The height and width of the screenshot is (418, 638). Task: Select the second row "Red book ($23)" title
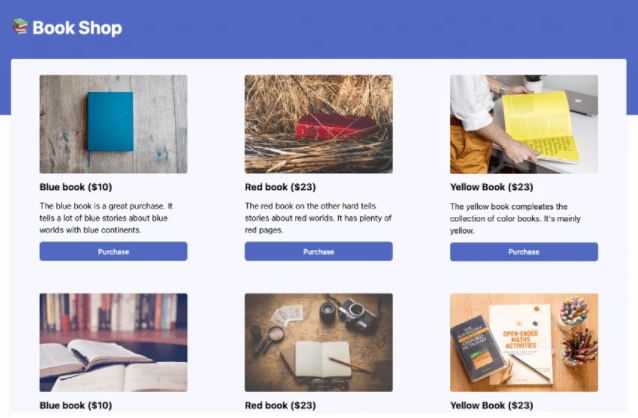pyautogui.click(x=281, y=405)
